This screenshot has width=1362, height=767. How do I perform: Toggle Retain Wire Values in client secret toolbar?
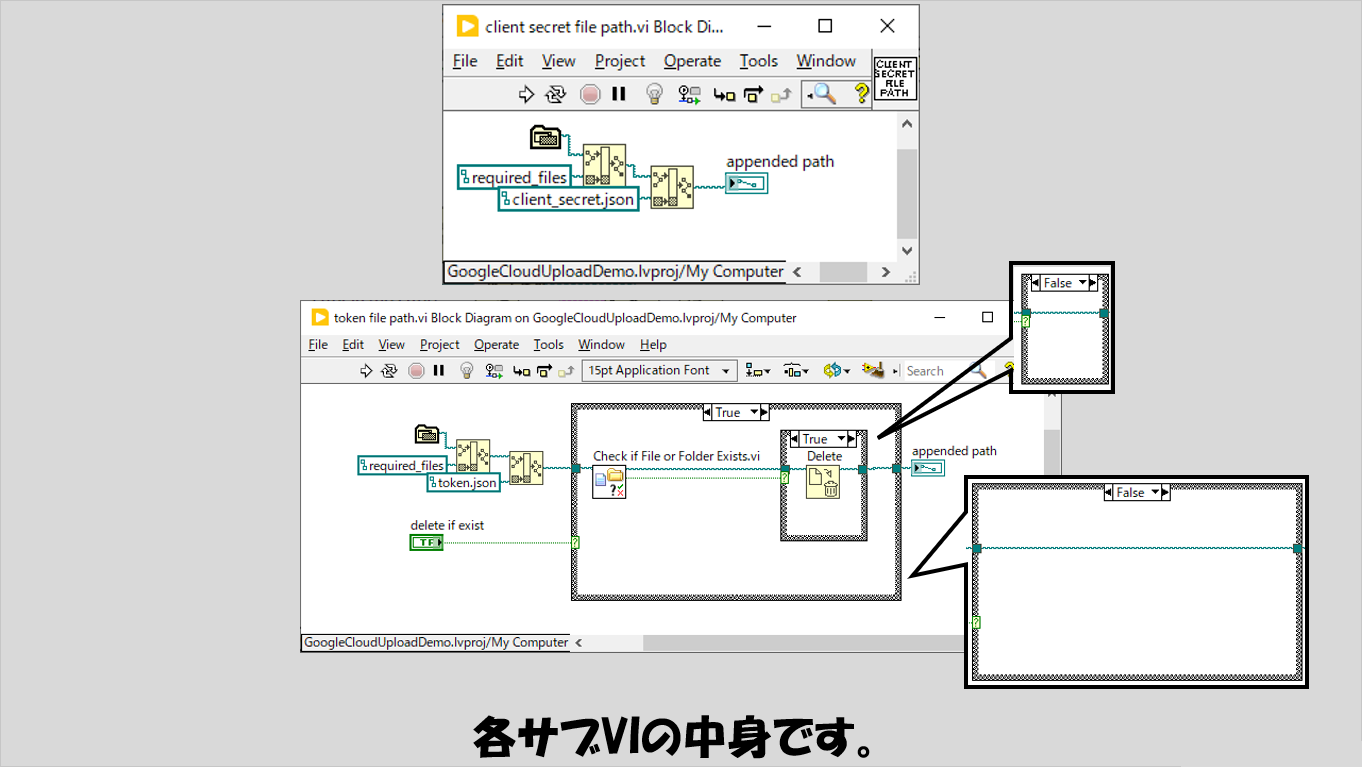click(689, 94)
